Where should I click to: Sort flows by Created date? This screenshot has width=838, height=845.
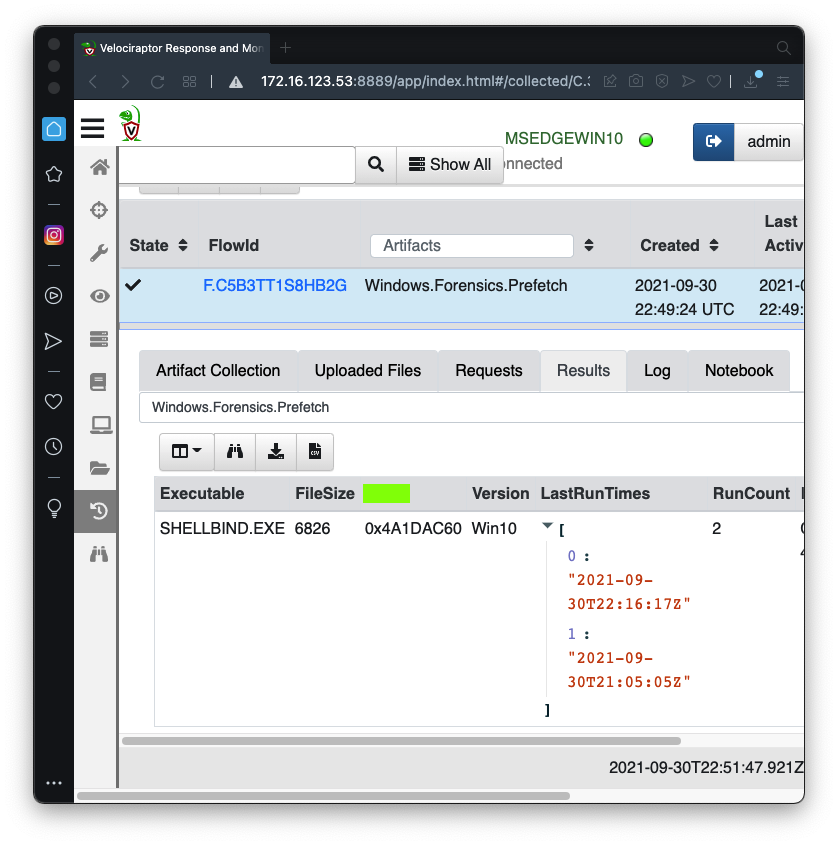(714, 245)
